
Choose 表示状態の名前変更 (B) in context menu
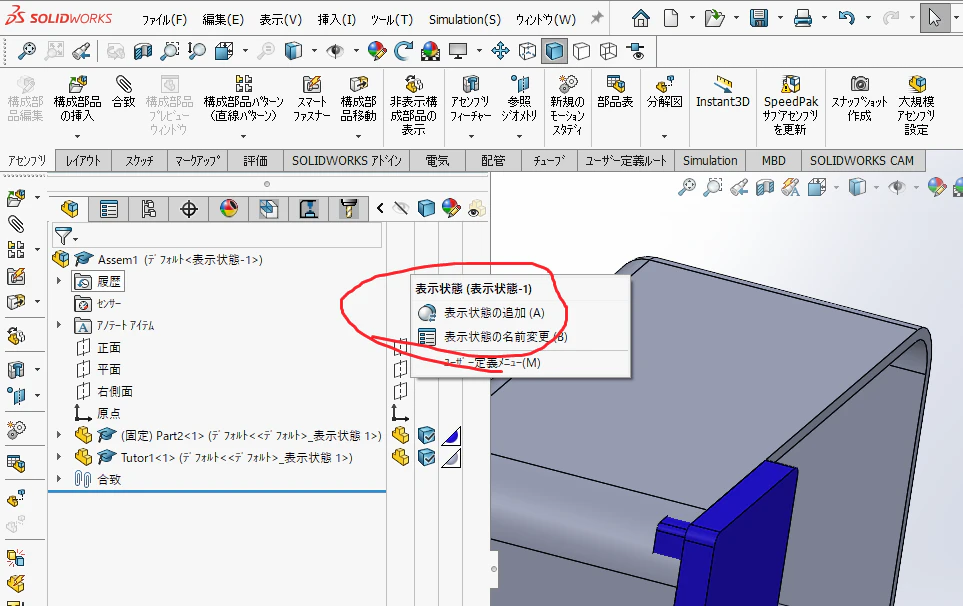pyautogui.click(x=520, y=337)
